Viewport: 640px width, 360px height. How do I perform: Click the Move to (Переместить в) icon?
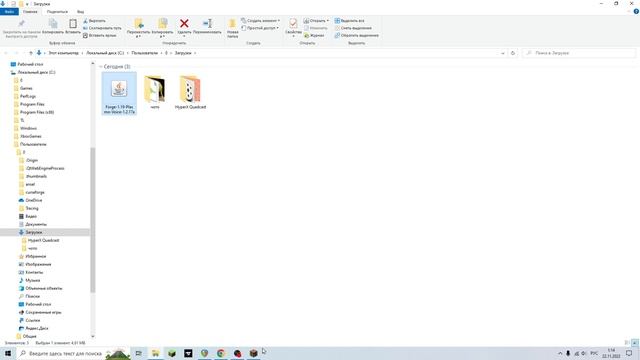pyautogui.click(x=139, y=24)
